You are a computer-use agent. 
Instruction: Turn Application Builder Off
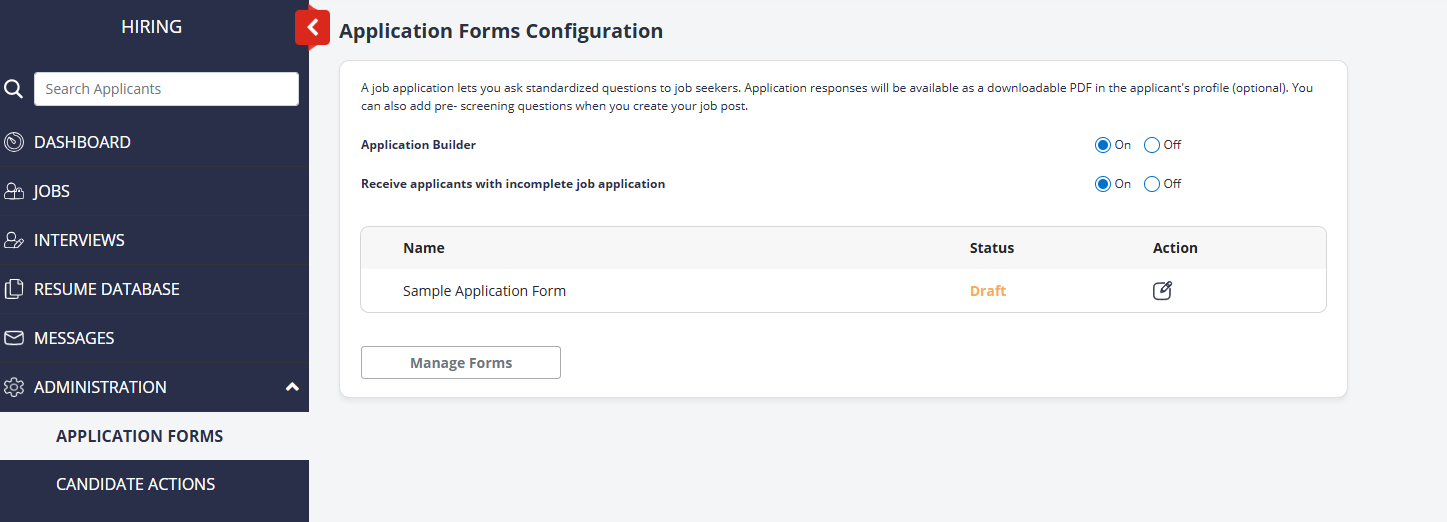click(x=1152, y=145)
